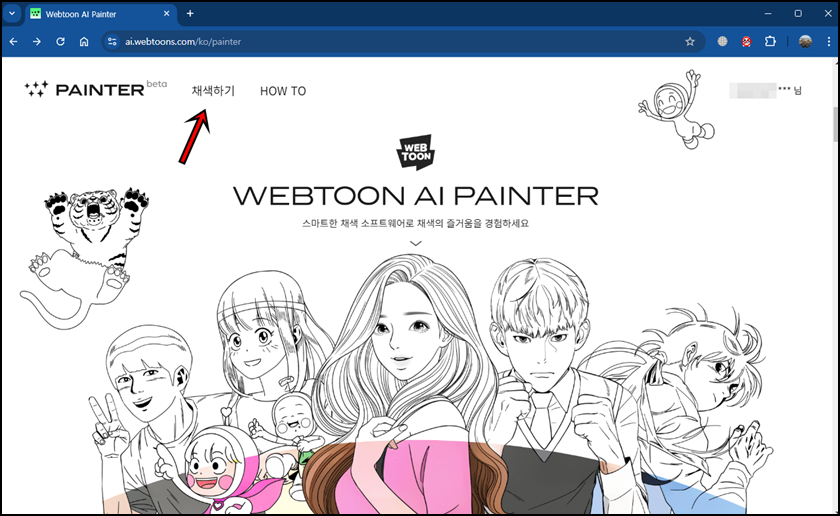The height and width of the screenshot is (516, 840).
Task: Minimize the browser window
Action: [768, 14]
